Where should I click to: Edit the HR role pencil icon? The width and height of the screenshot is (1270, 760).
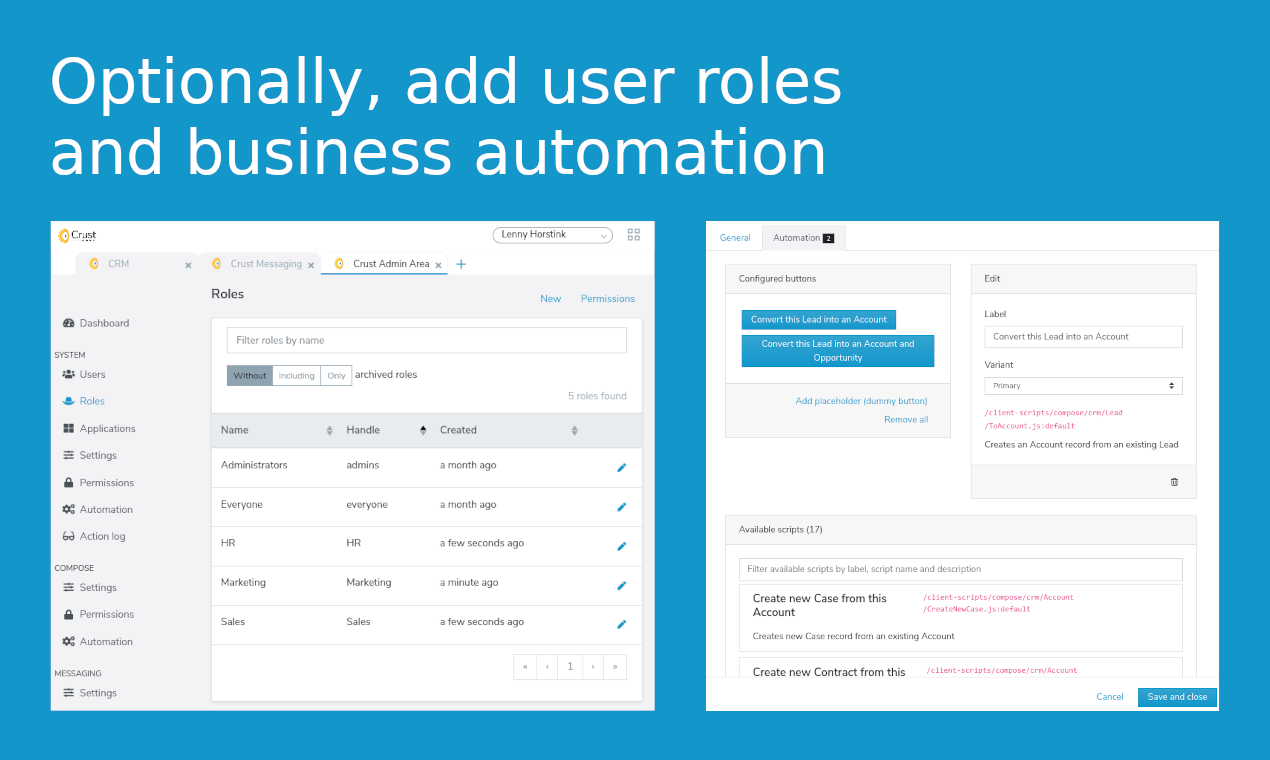pos(621,546)
